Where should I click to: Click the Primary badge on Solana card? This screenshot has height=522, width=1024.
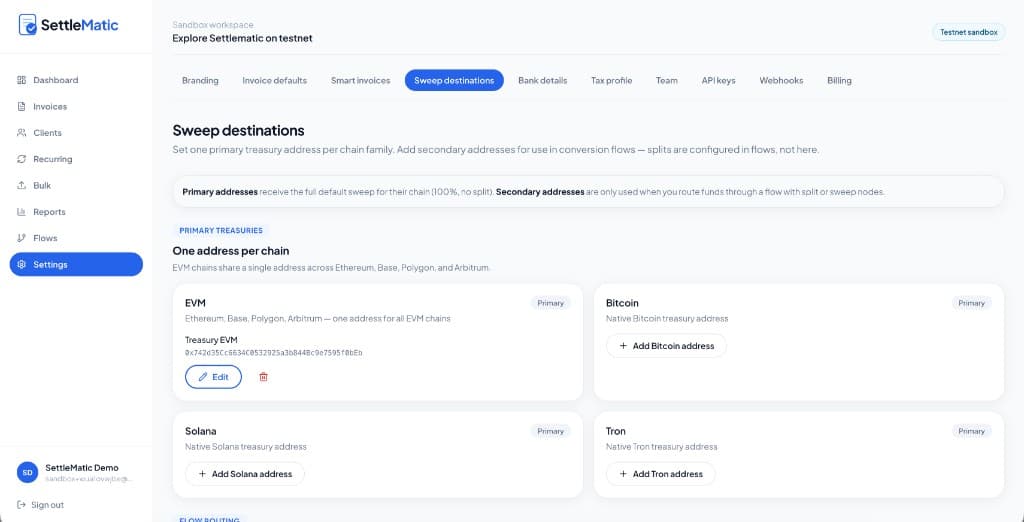coord(551,431)
